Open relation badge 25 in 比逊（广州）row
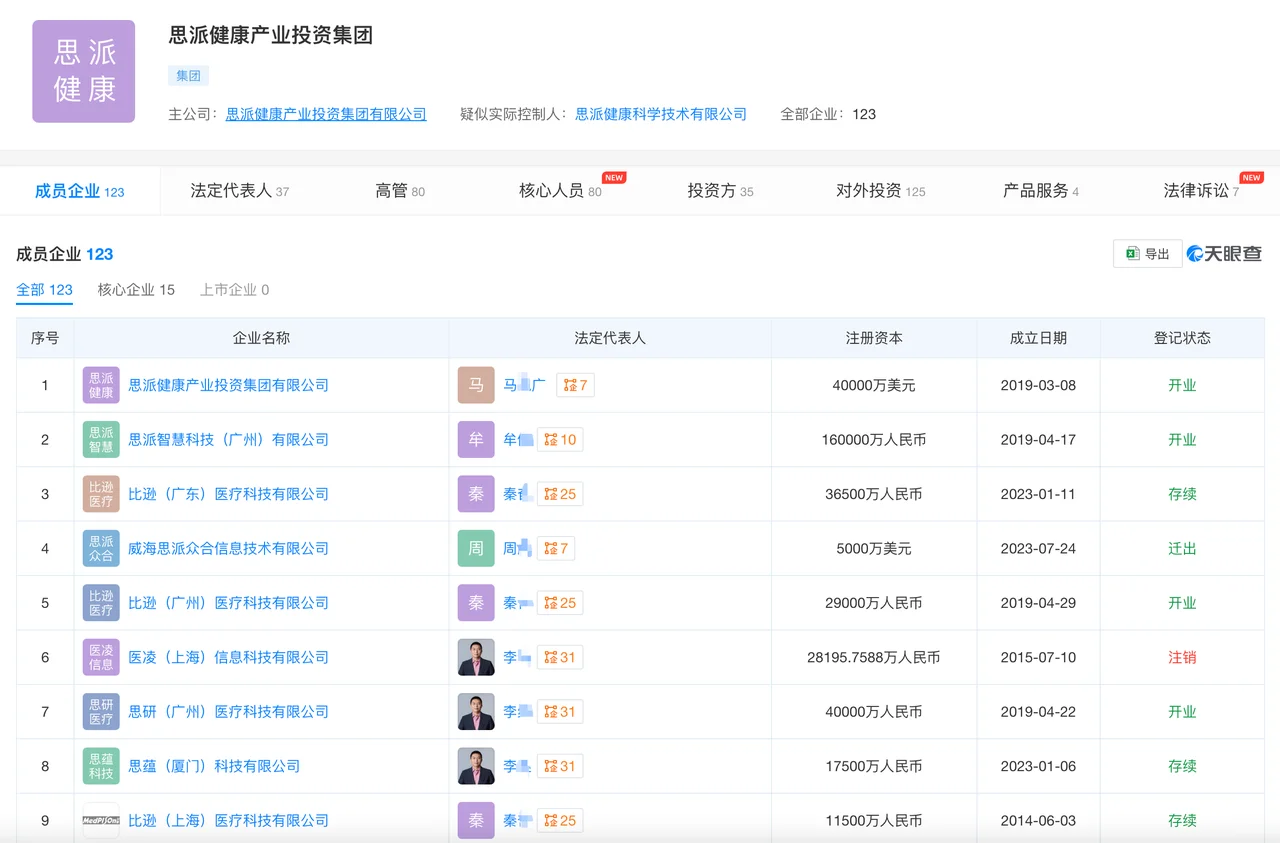Image resolution: width=1280 pixels, height=843 pixels. point(560,603)
